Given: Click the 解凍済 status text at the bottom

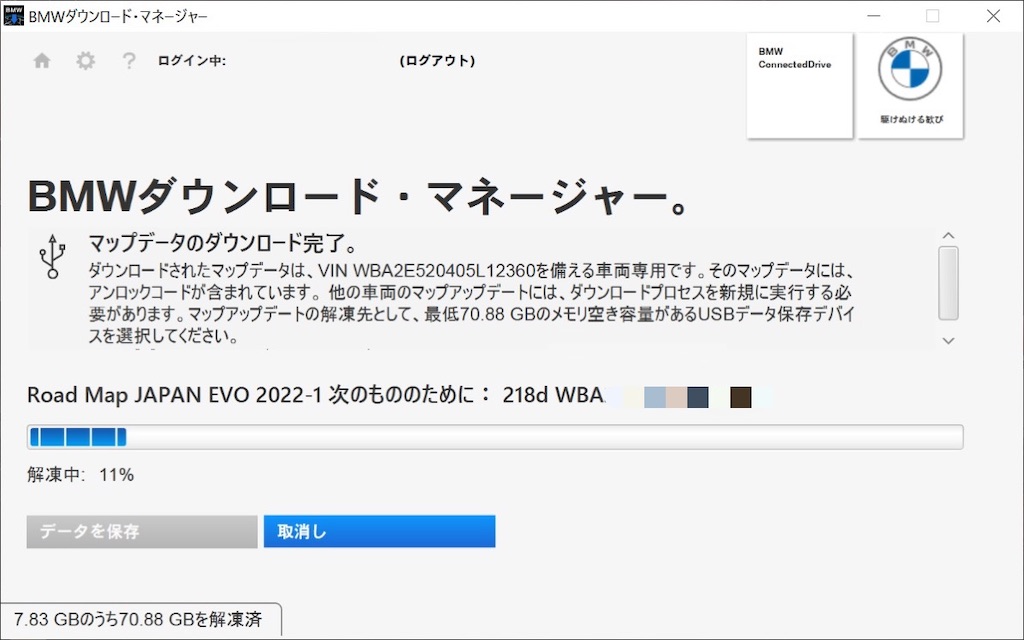Looking at the screenshot, I should tap(140, 620).
